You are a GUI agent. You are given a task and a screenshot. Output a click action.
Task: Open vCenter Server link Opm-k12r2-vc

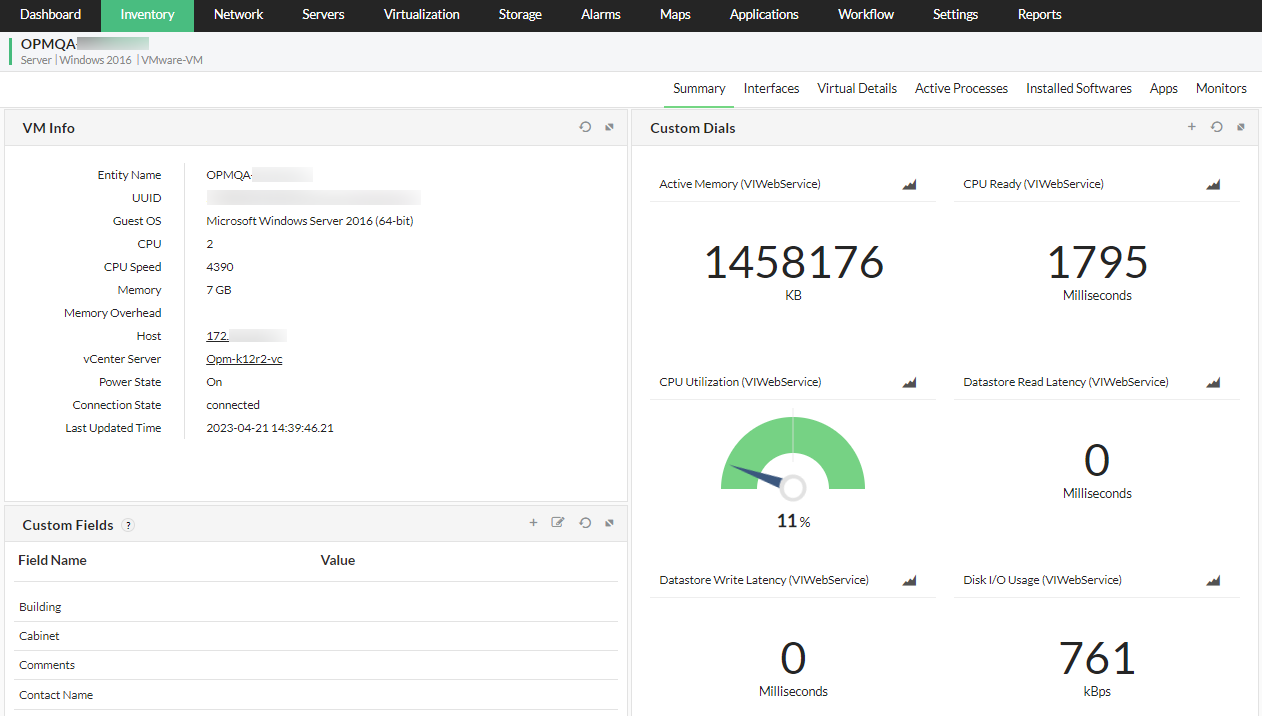pyautogui.click(x=244, y=359)
